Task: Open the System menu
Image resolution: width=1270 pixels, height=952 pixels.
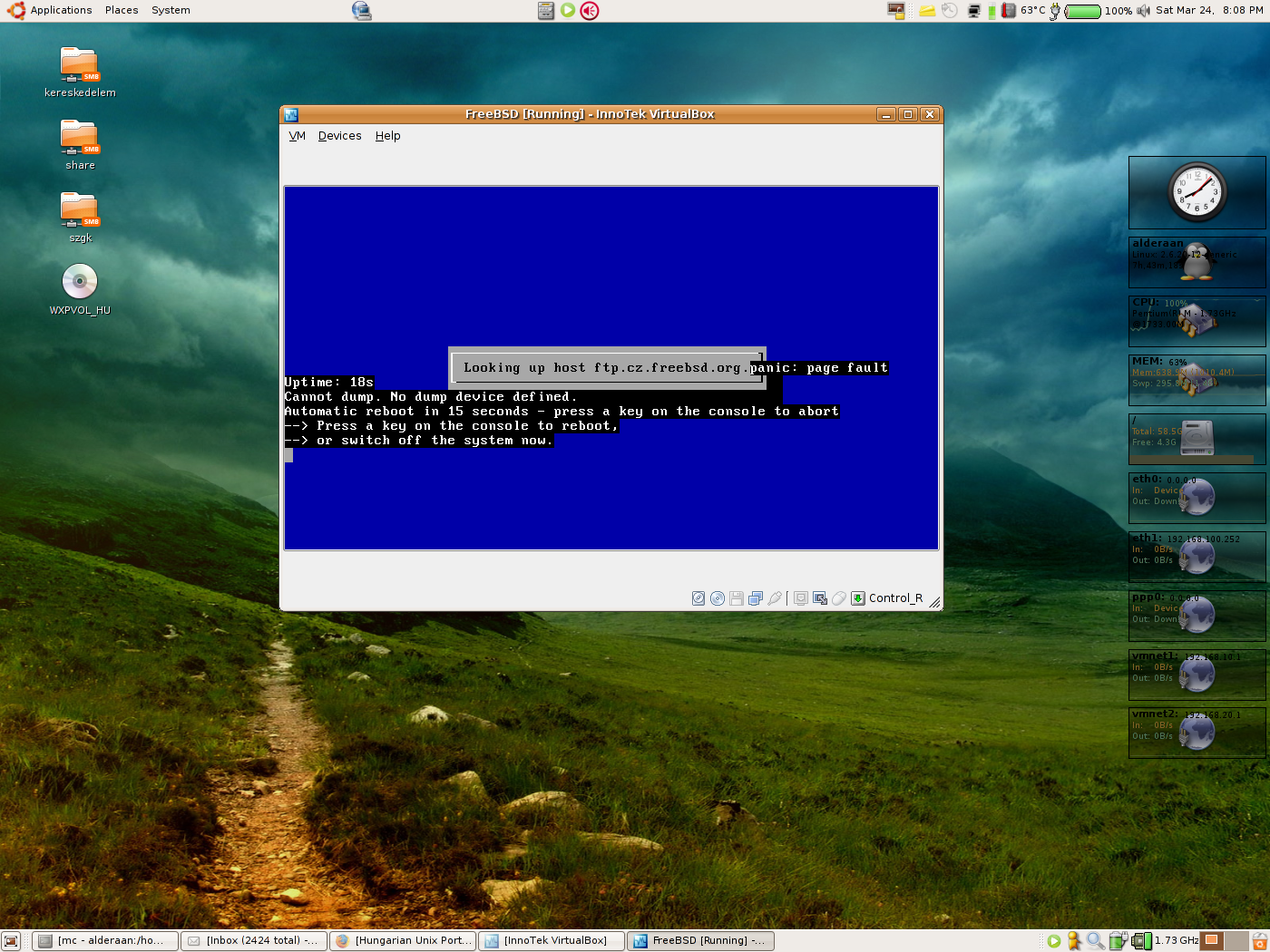Action: tap(171, 10)
